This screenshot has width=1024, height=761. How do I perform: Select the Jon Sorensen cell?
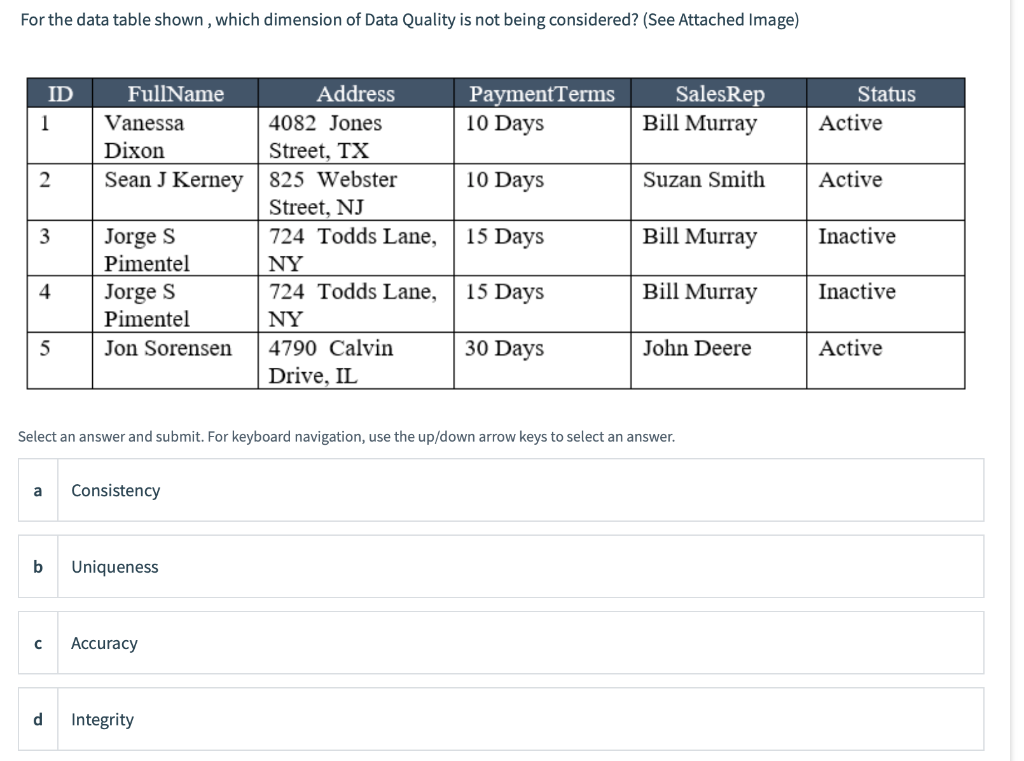click(152, 348)
